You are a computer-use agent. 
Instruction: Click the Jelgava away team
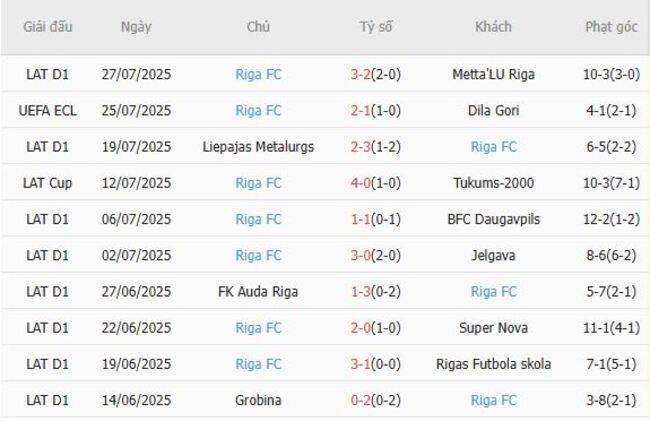(493, 255)
